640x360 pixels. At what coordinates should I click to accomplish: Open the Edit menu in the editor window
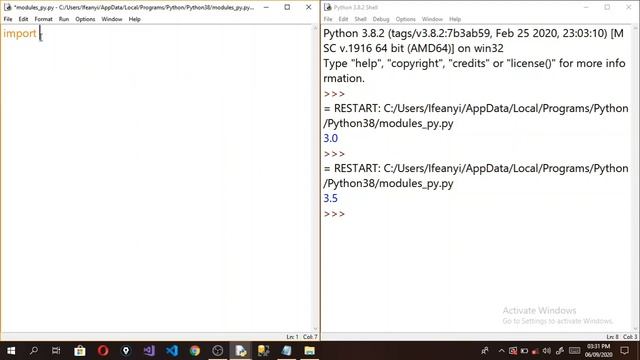(x=23, y=19)
